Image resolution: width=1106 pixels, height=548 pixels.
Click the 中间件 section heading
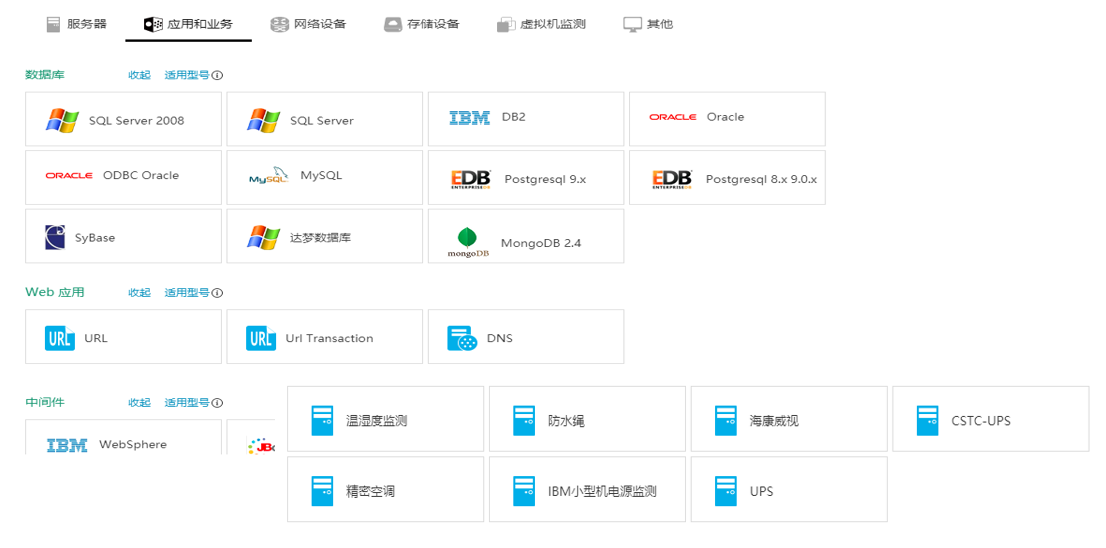pos(45,402)
